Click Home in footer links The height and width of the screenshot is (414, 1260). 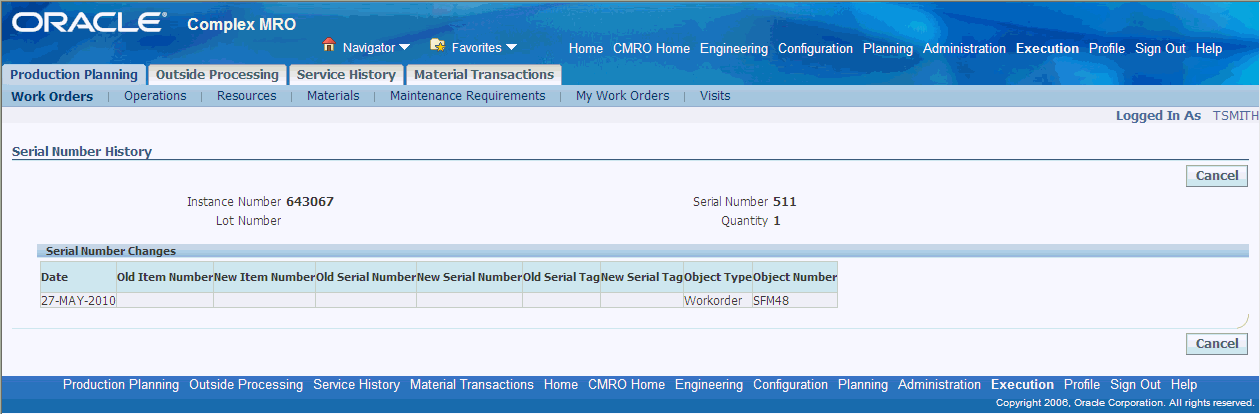[x=561, y=384]
